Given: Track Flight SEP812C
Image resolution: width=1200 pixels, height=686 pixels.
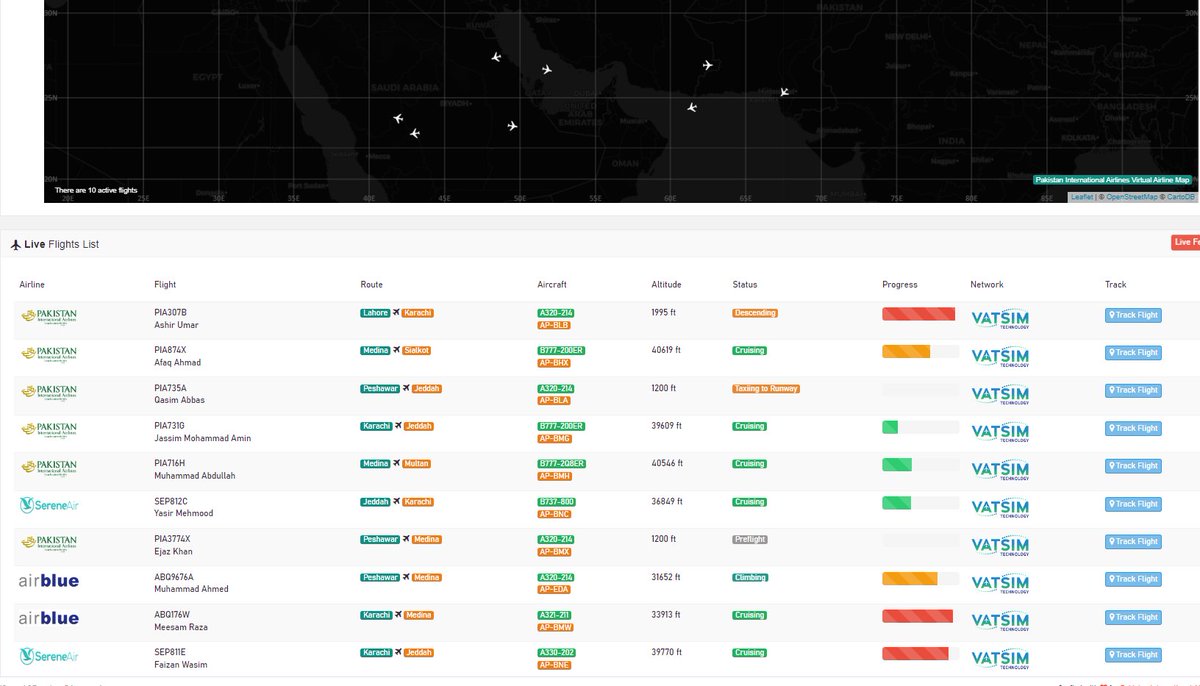Looking at the screenshot, I should click(x=1133, y=504).
